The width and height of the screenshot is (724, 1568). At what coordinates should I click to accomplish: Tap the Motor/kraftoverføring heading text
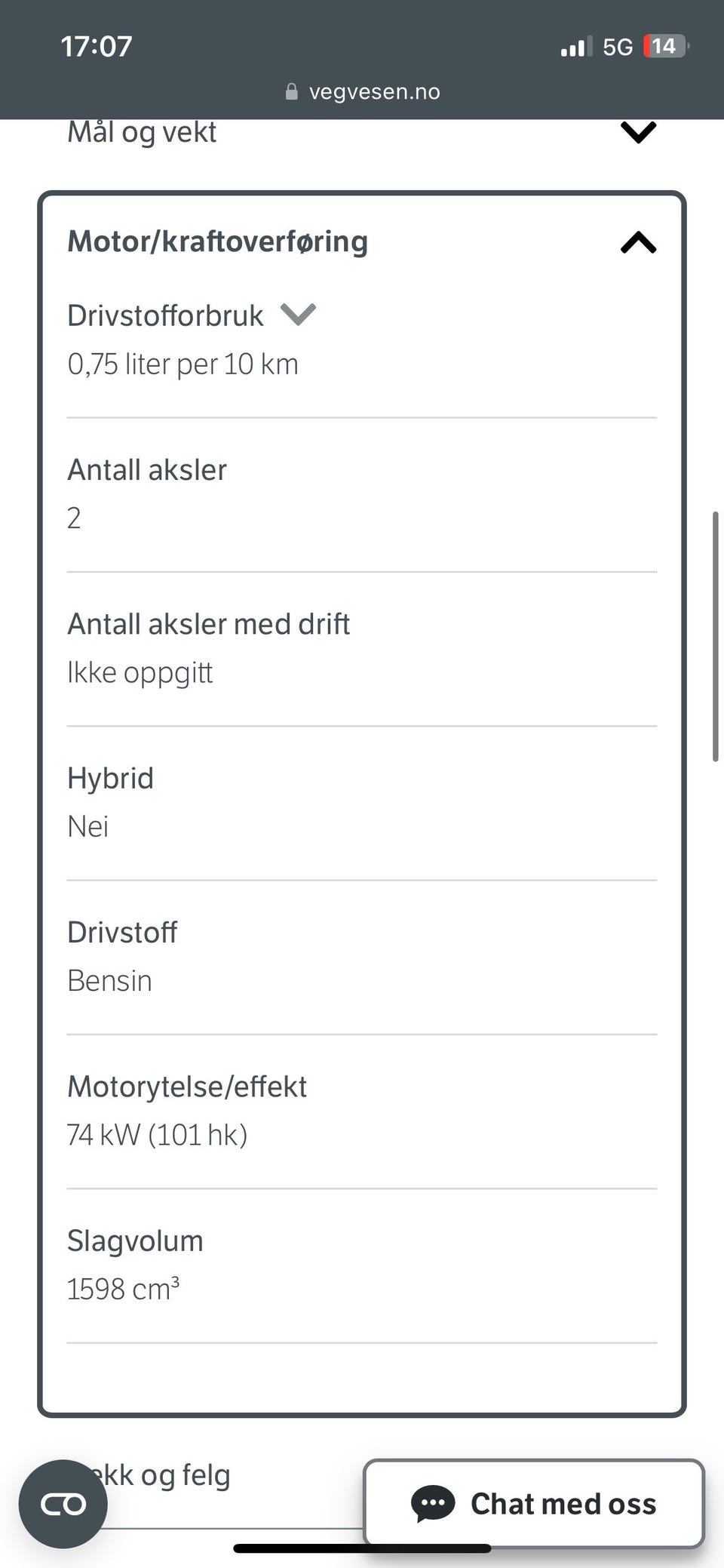coord(218,241)
